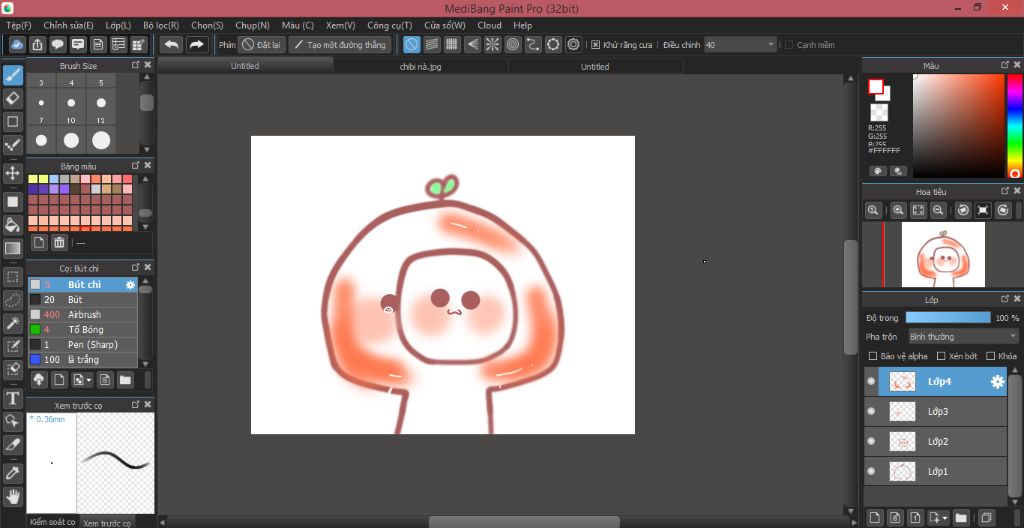This screenshot has height=528, width=1024.
Task: Hide layer Lớp4 visibility dot
Action: pos(871,382)
